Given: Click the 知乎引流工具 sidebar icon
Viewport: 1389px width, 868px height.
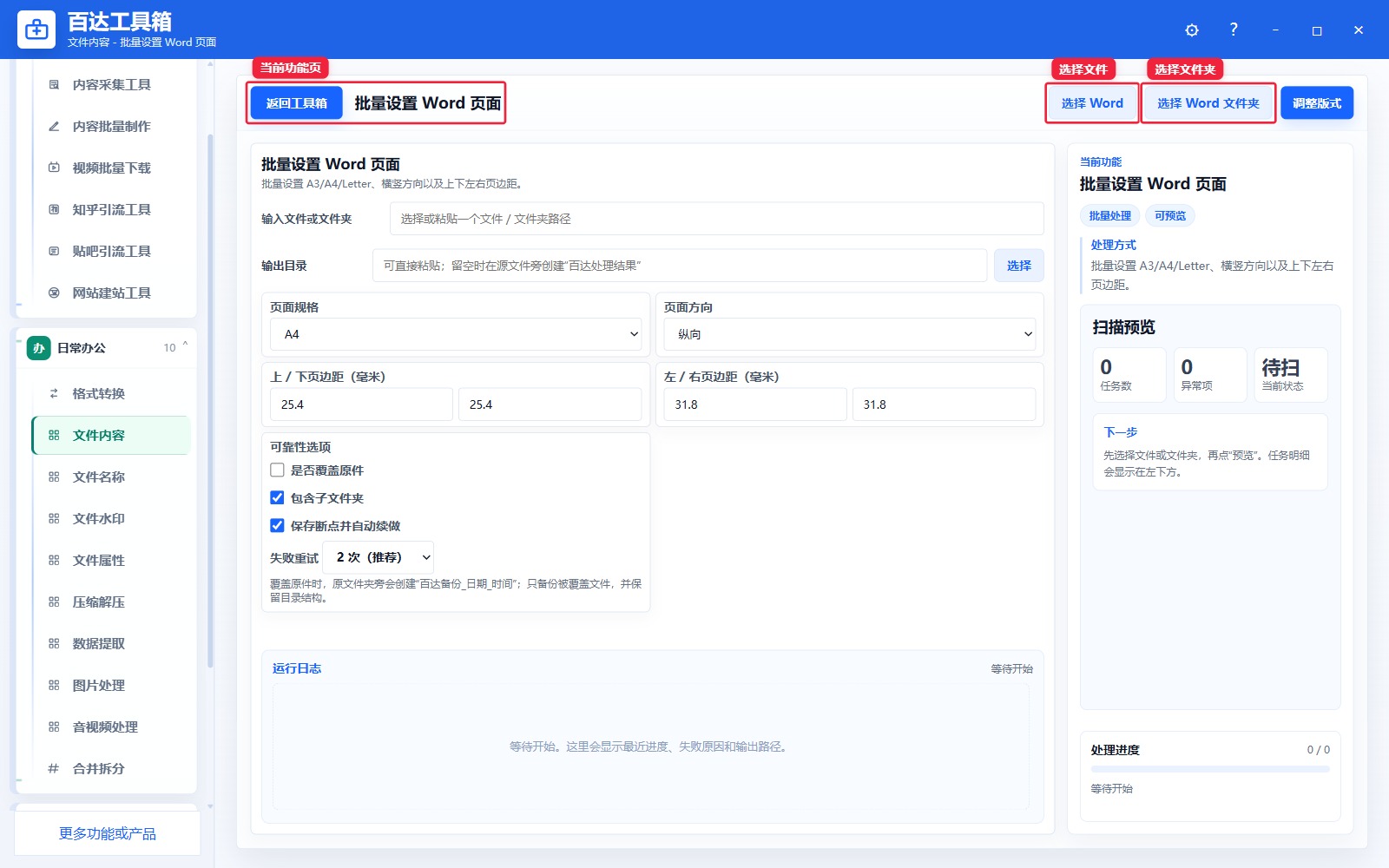Looking at the screenshot, I should pos(54,210).
